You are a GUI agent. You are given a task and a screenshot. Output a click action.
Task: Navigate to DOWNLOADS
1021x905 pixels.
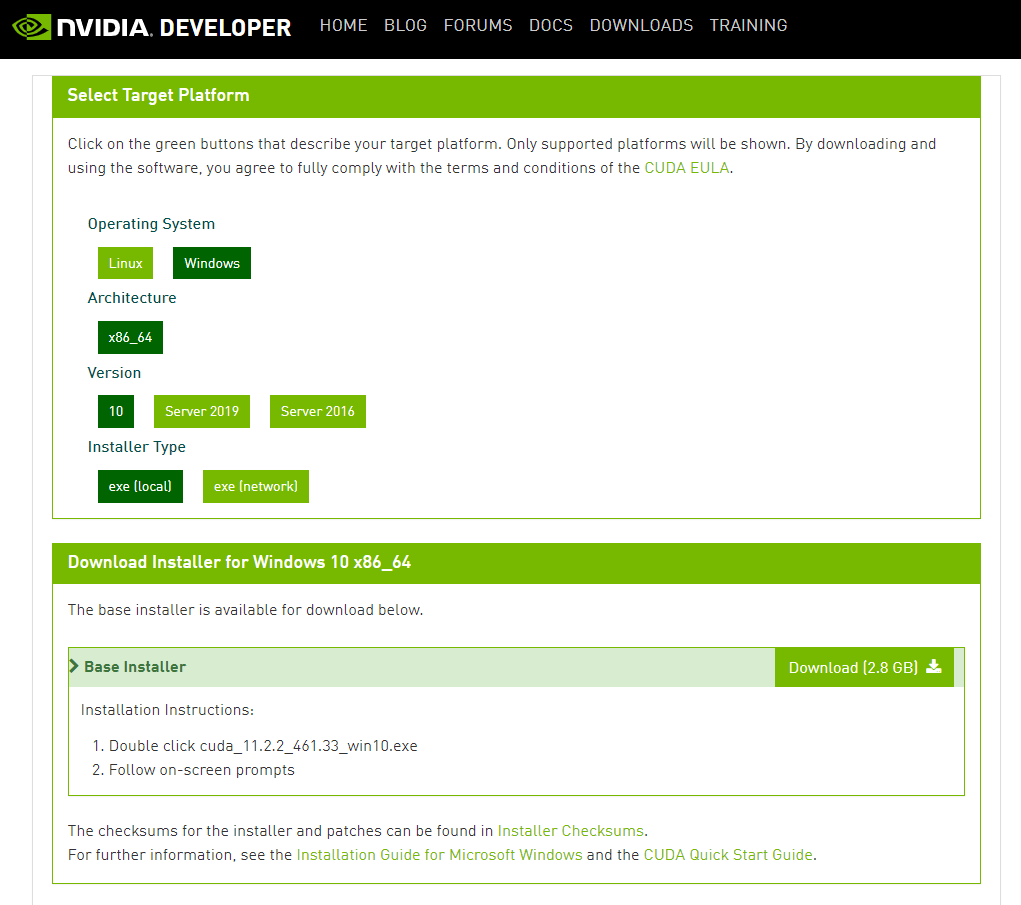pos(641,25)
